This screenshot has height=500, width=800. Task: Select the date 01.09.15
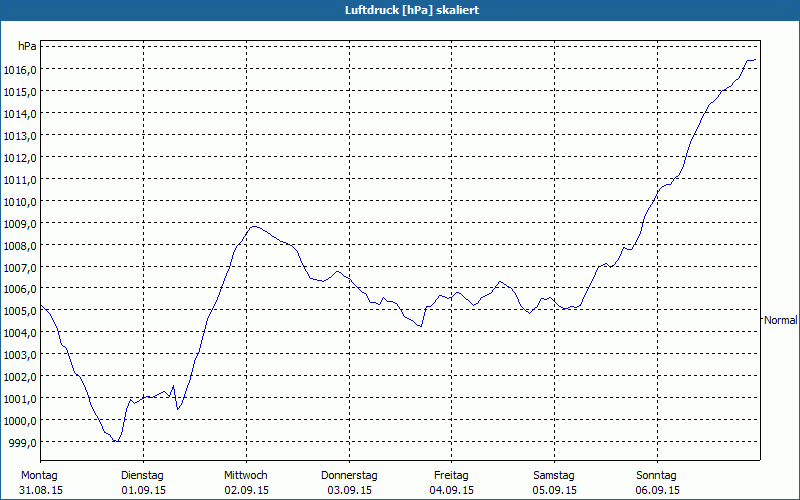tap(143, 490)
